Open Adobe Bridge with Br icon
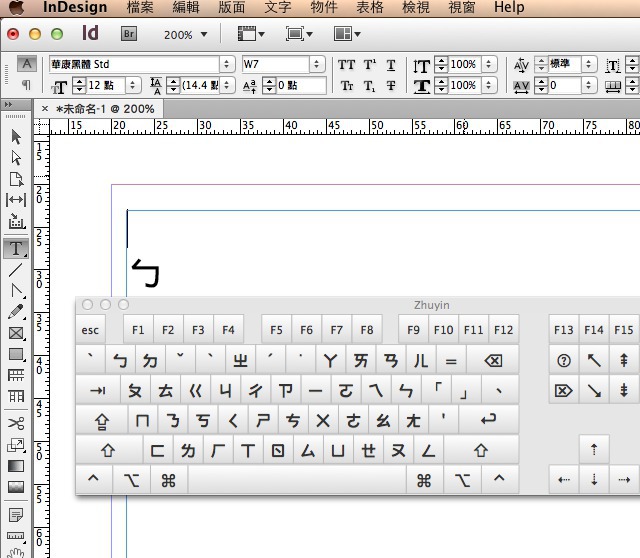Image resolution: width=640 pixels, height=558 pixels. [x=129, y=34]
